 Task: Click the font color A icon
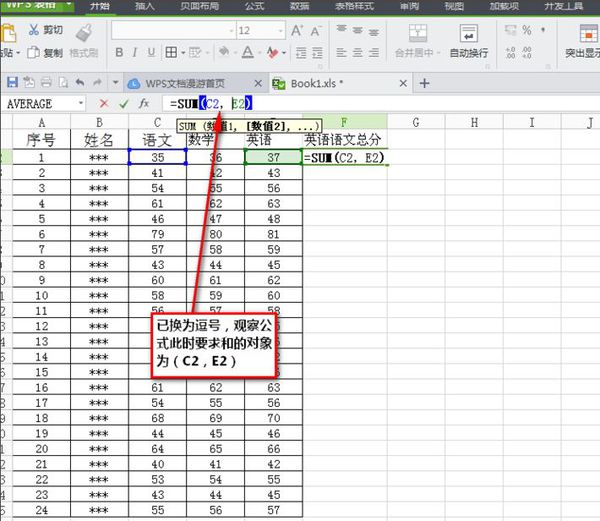248,52
